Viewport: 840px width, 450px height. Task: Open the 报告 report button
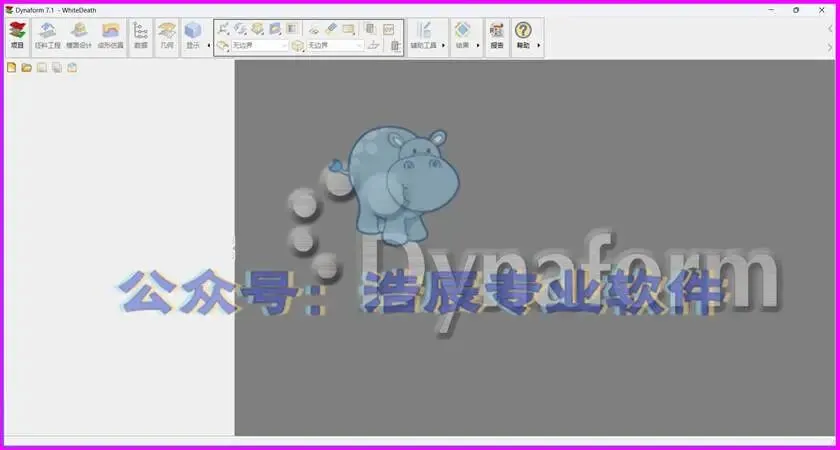coord(497,36)
